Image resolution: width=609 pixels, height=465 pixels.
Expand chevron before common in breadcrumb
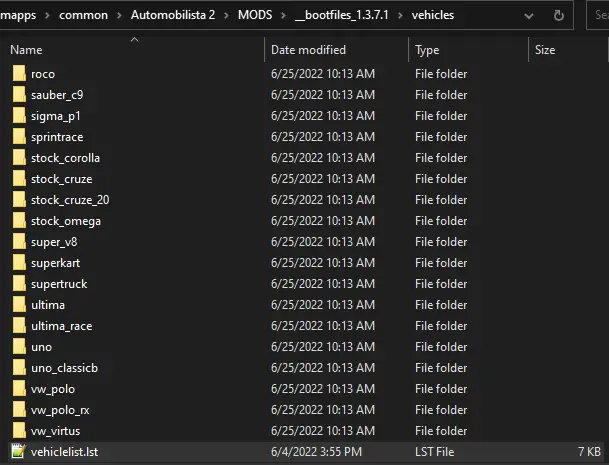point(47,15)
